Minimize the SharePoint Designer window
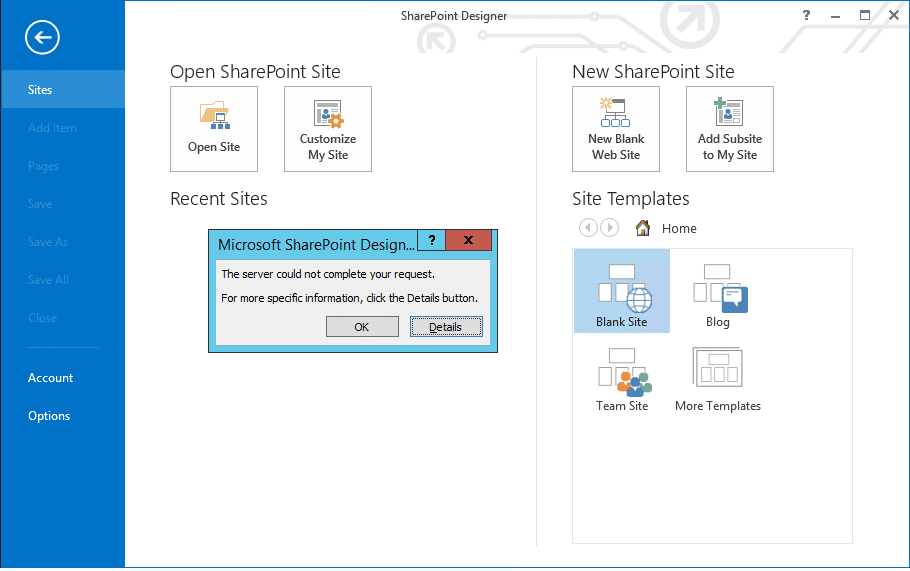 coord(835,16)
